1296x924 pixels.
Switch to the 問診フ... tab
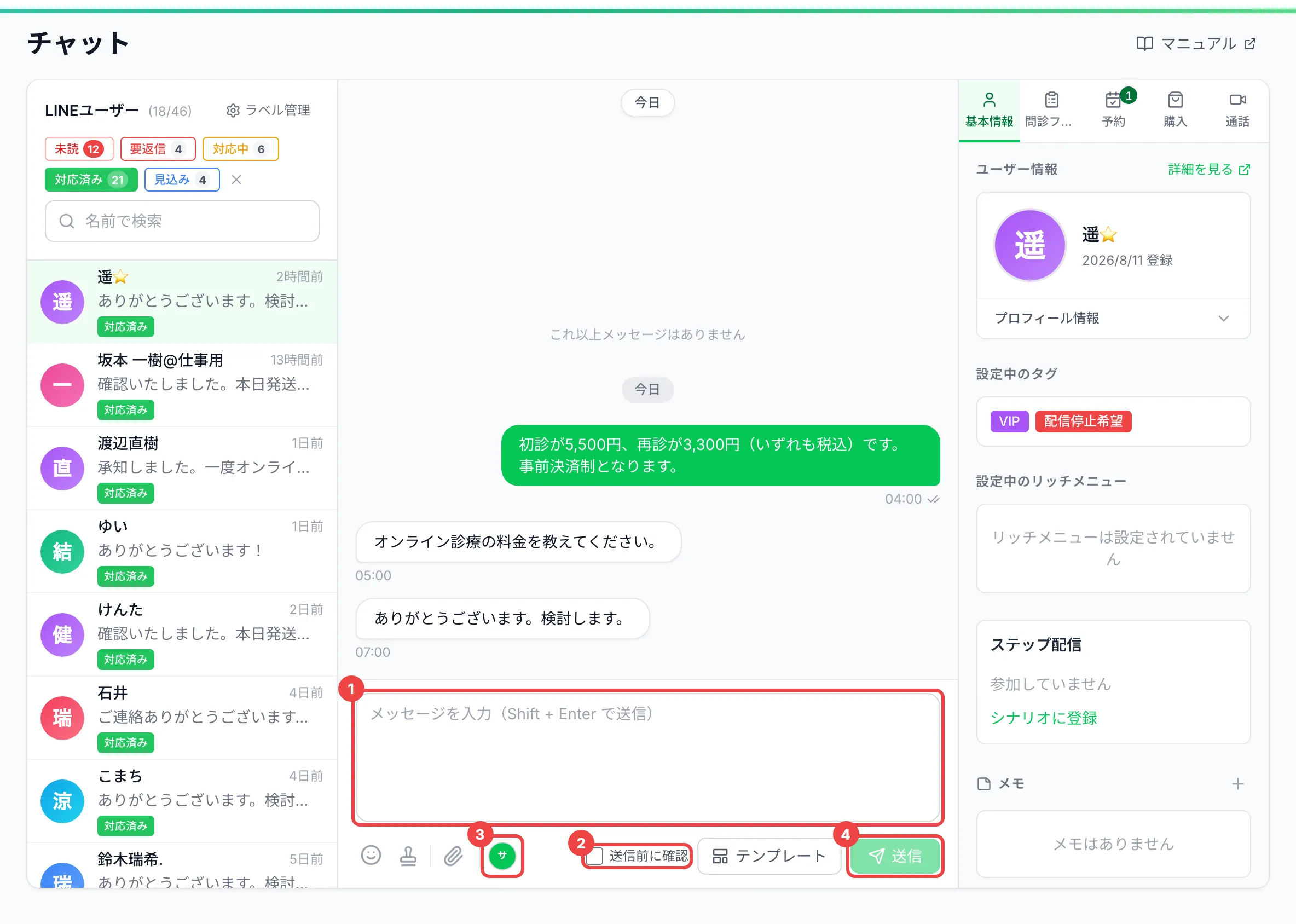[x=1051, y=111]
